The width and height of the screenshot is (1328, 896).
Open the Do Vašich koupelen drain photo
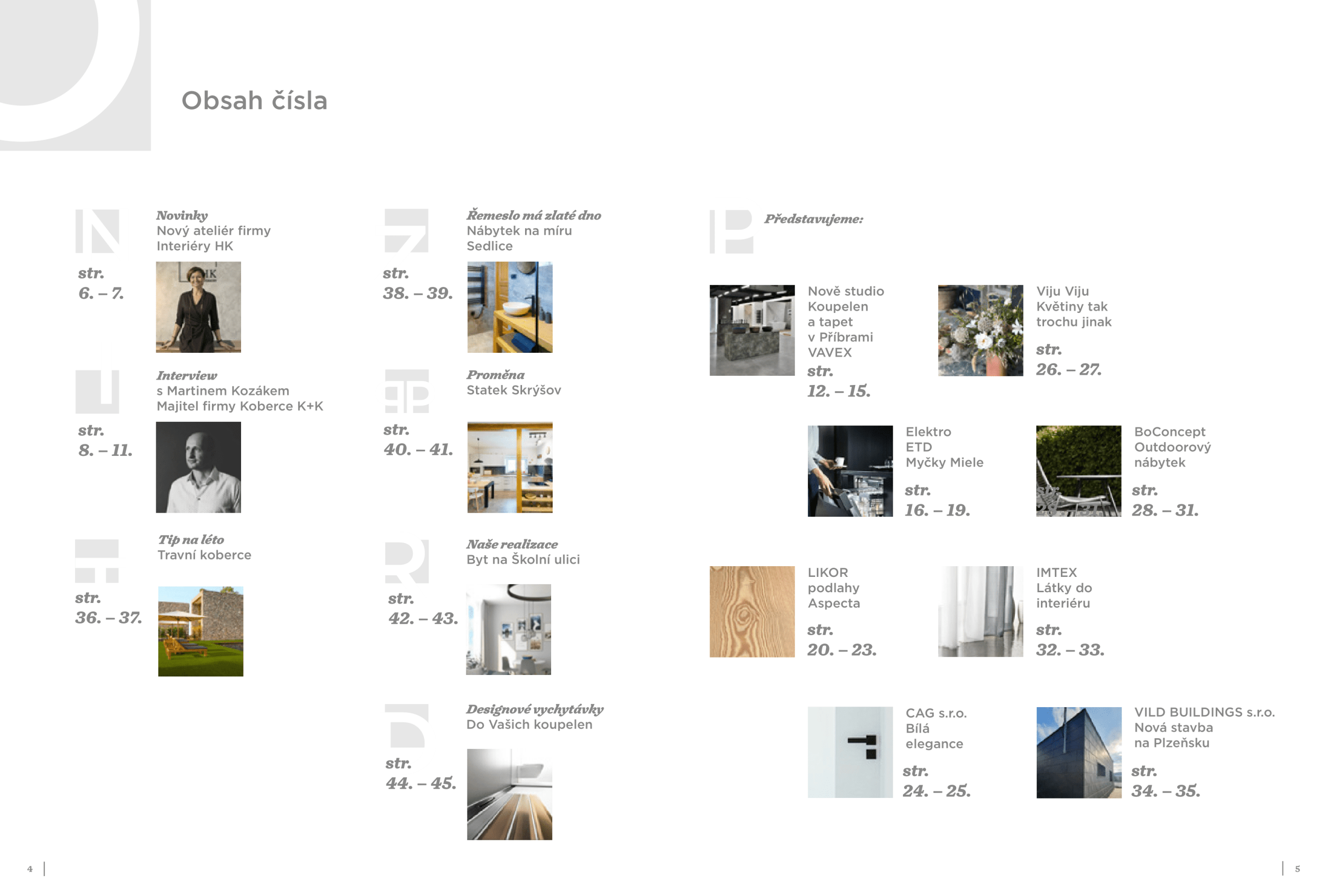click(510, 794)
